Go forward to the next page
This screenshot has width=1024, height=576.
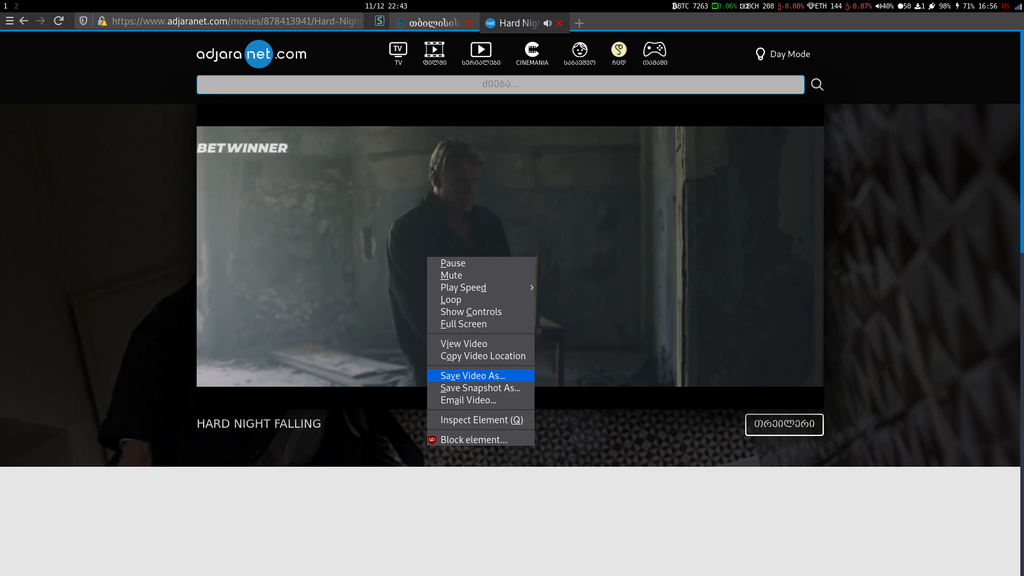coord(40,21)
